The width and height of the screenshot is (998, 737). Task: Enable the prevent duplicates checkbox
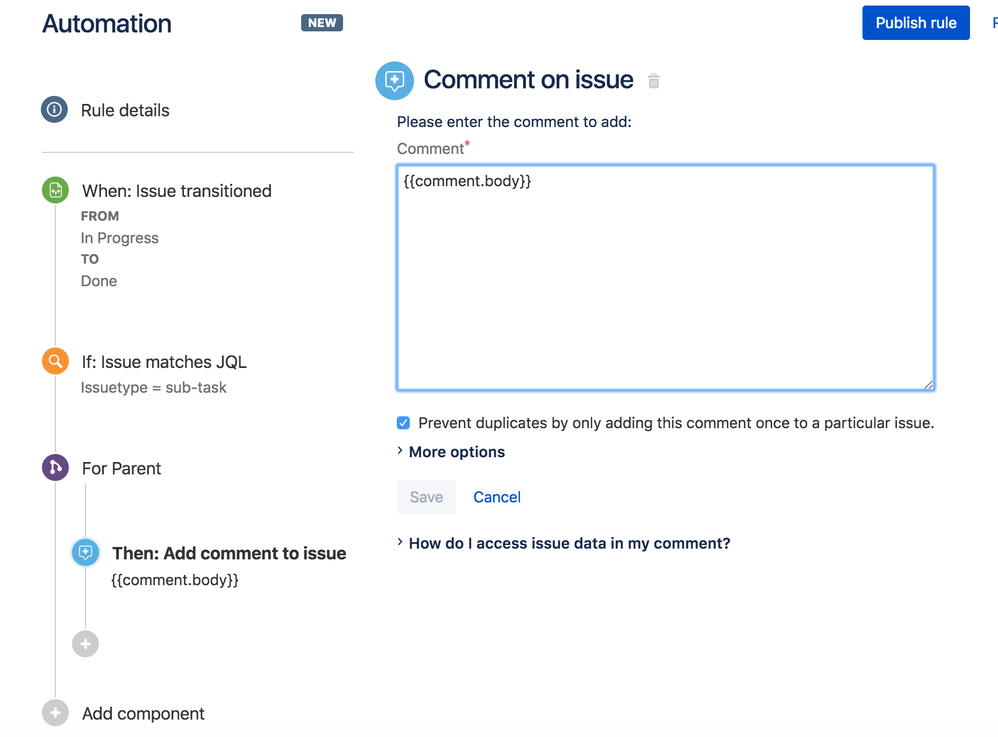tap(403, 422)
